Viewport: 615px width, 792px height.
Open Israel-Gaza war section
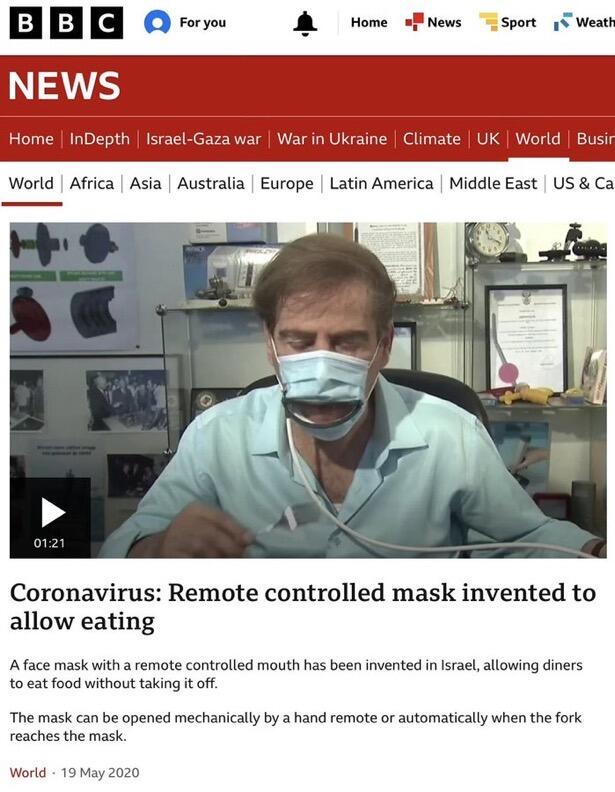[203, 138]
